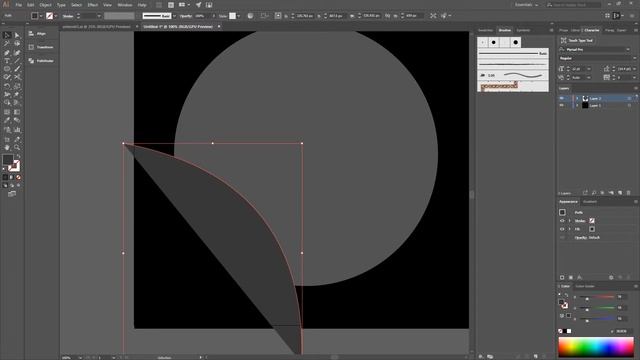Pick a color from the spectrum bar

tap(596, 347)
